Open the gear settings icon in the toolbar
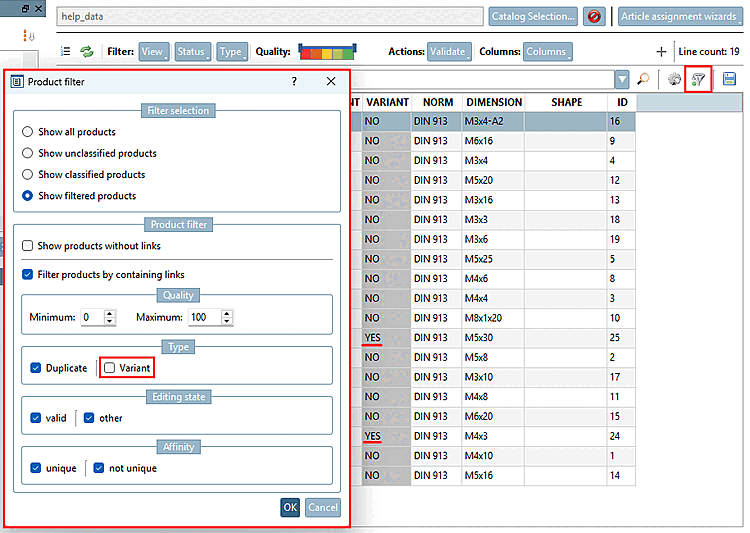 pos(674,79)
